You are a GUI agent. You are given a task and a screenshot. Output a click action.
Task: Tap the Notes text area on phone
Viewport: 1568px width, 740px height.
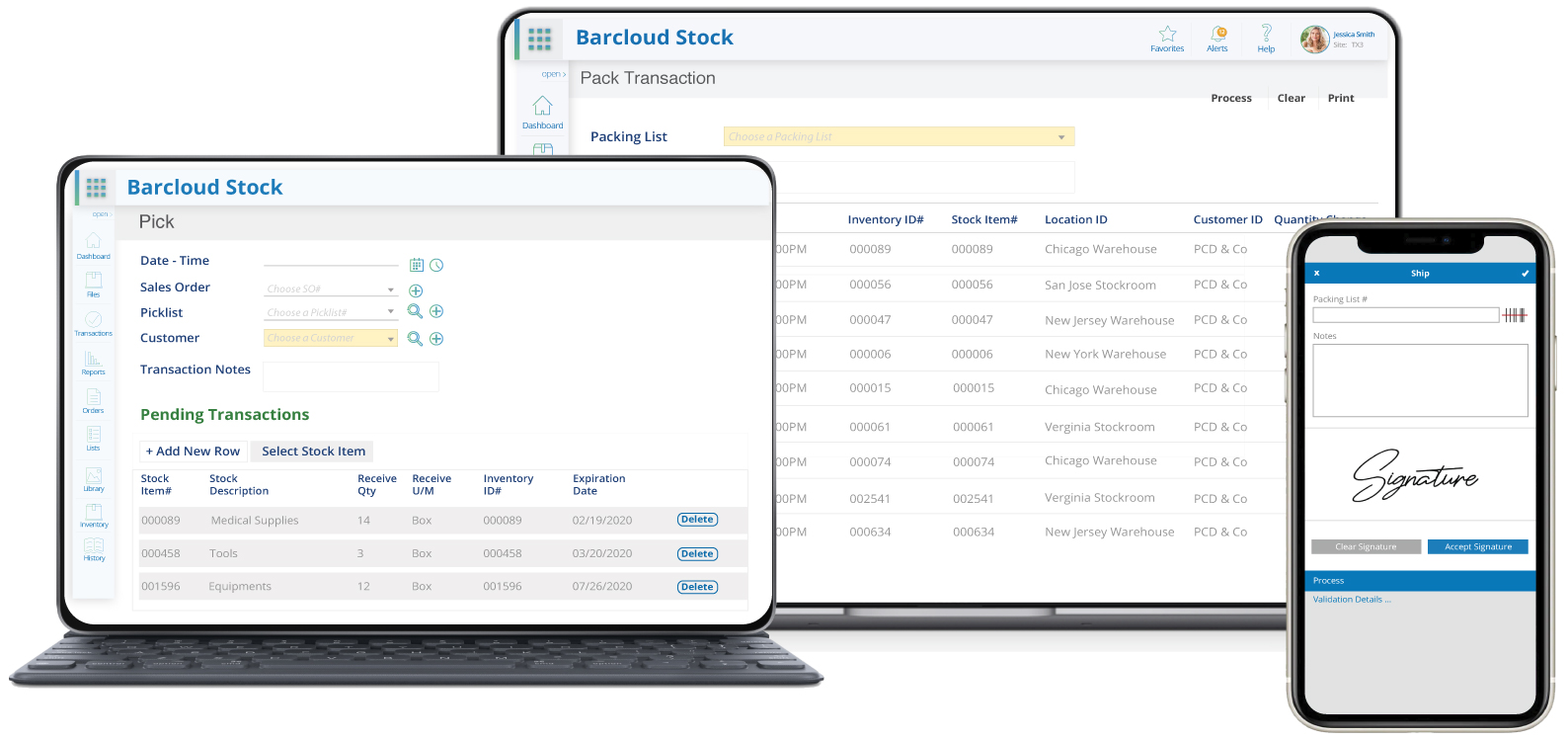click(x=1420, y=380)
